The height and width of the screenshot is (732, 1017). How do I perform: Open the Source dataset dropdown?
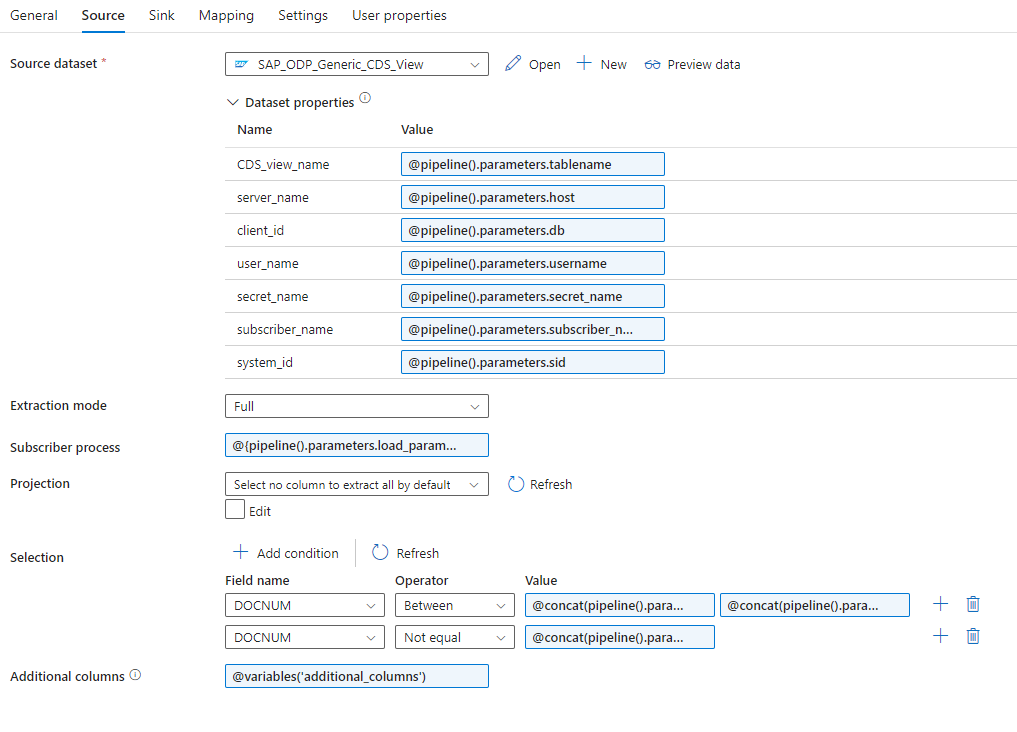(356, 64)
